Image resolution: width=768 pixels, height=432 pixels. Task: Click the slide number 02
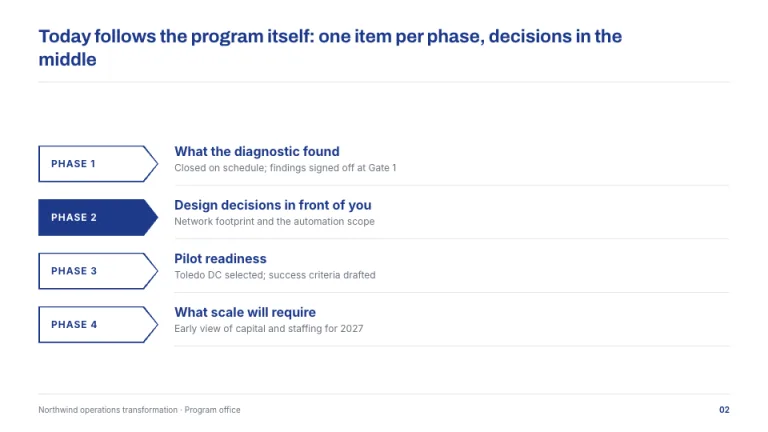click(x=724, y=410)
